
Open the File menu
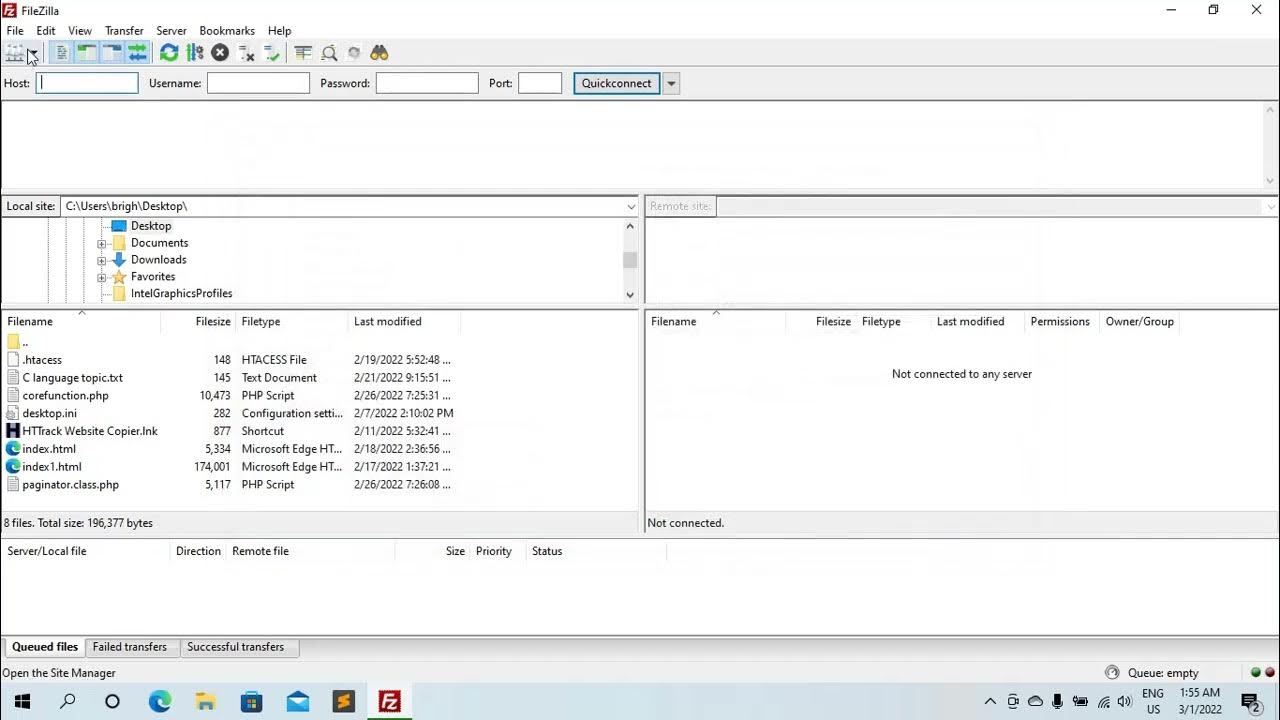15,31
